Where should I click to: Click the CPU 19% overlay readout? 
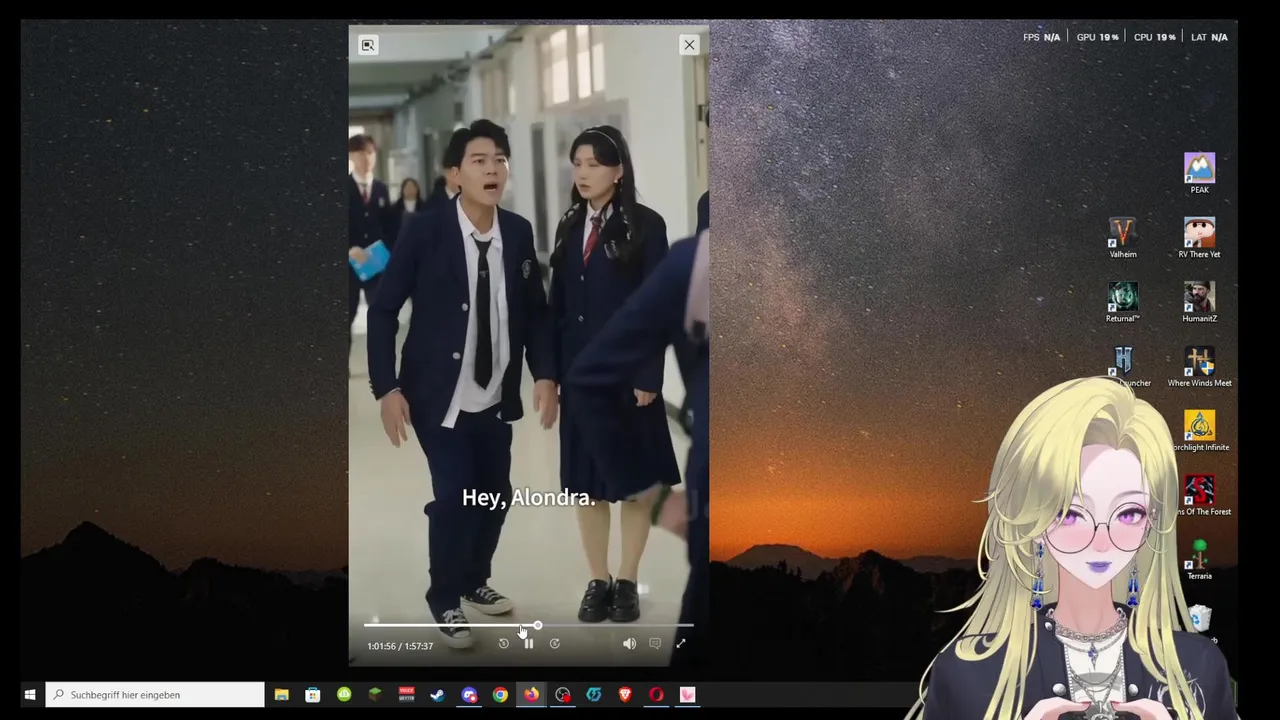(1154, 37)
